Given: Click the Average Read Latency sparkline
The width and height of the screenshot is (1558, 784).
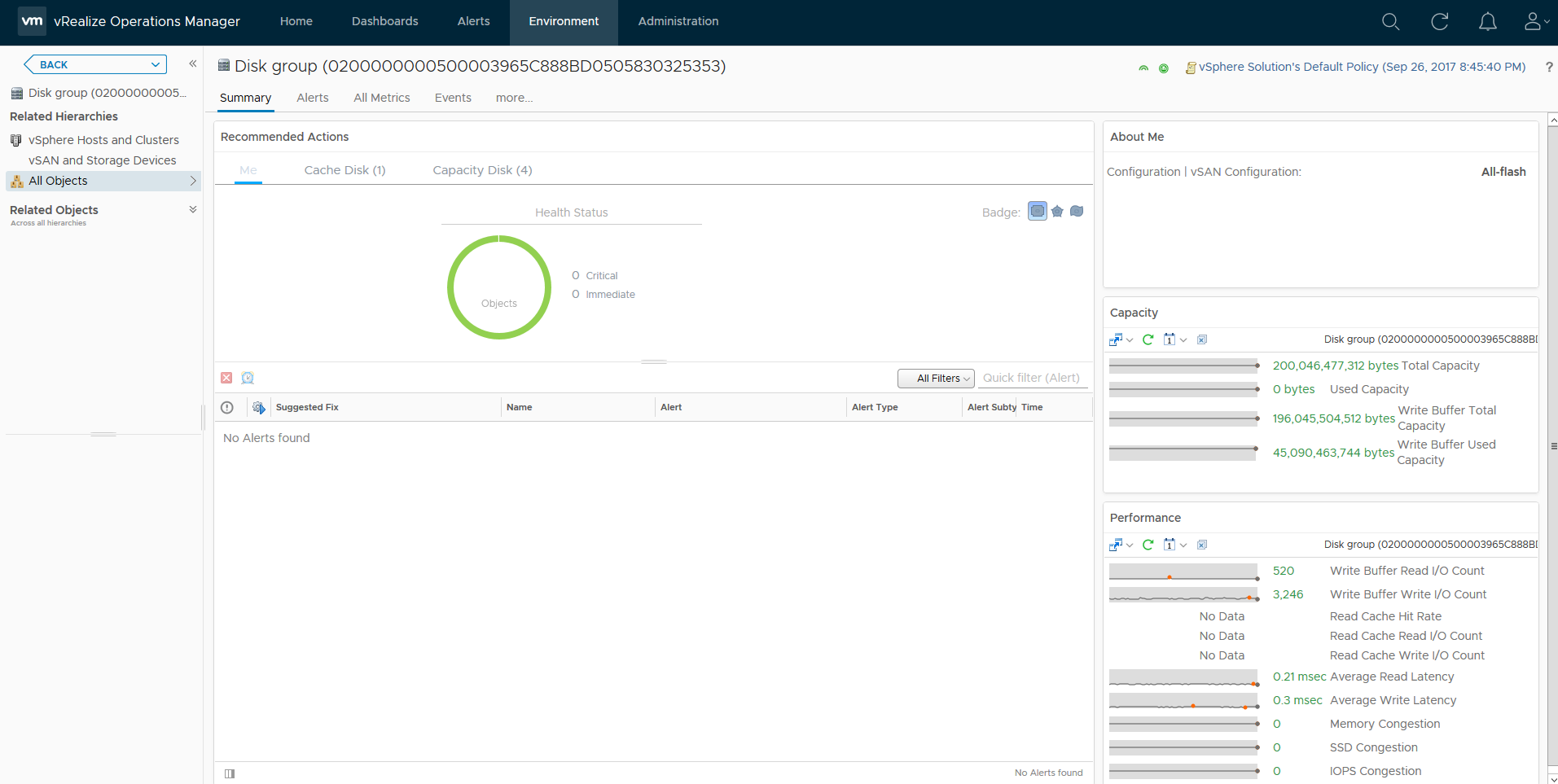Looking at the screenshot, I should pos(1184,677).
